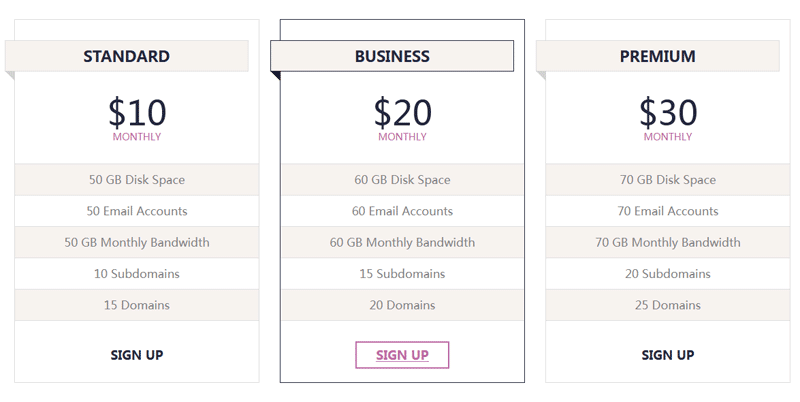Select the STANDARD plan header ribbon
The image size is (800, 402).
(x=127, y=56)
